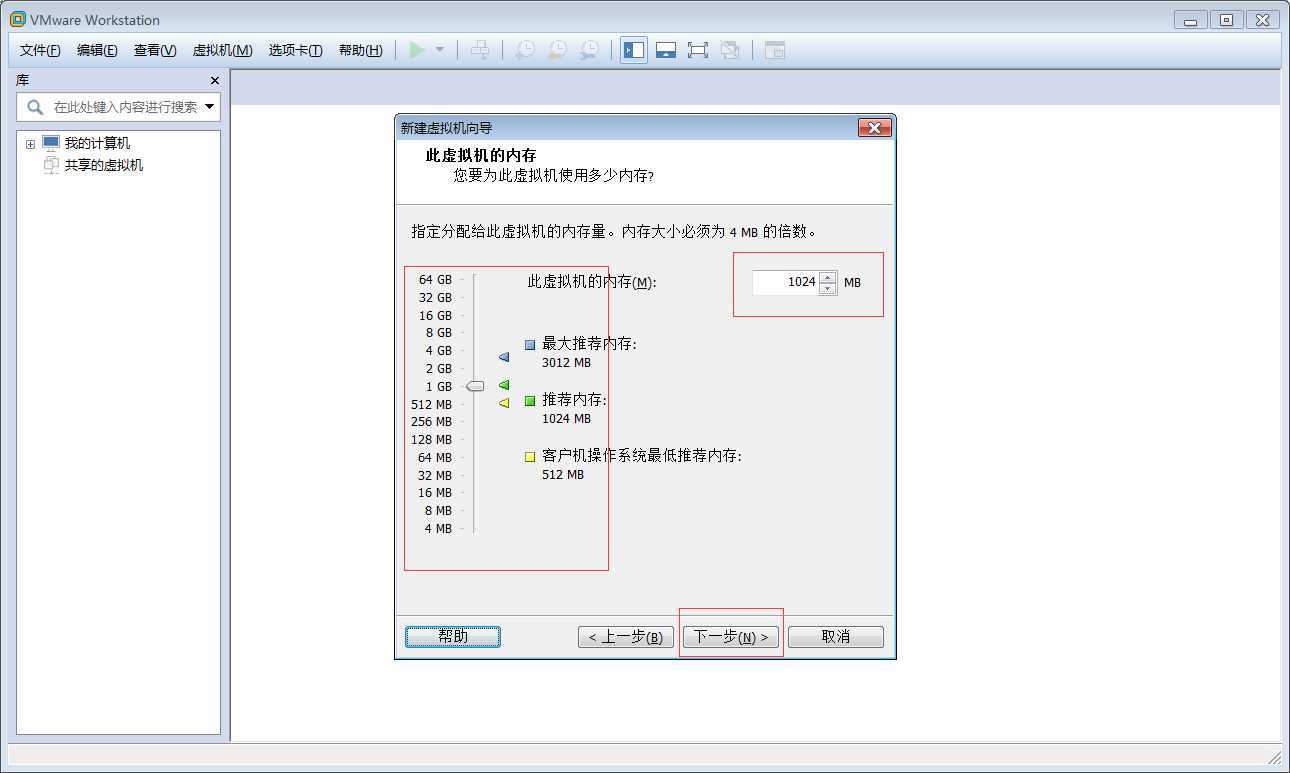
Task: Expand the 我的计算机 tree node
Action: click(30, 144)
